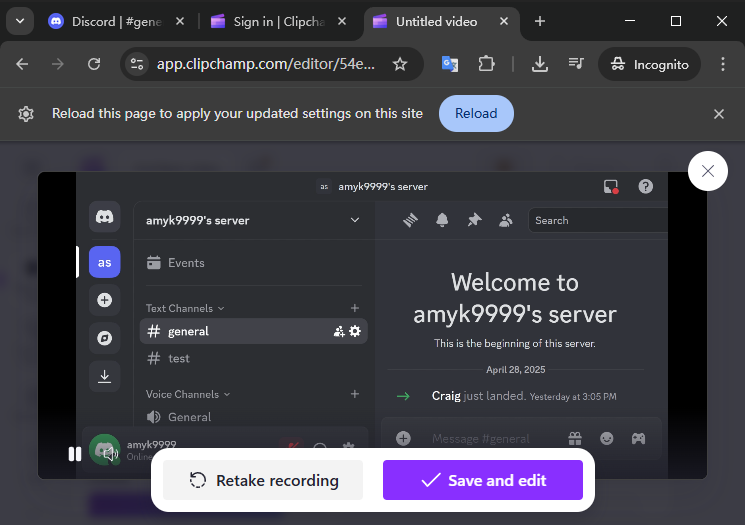Click the attach plus in message box
The image size is (745, 525).
(403, 439)
